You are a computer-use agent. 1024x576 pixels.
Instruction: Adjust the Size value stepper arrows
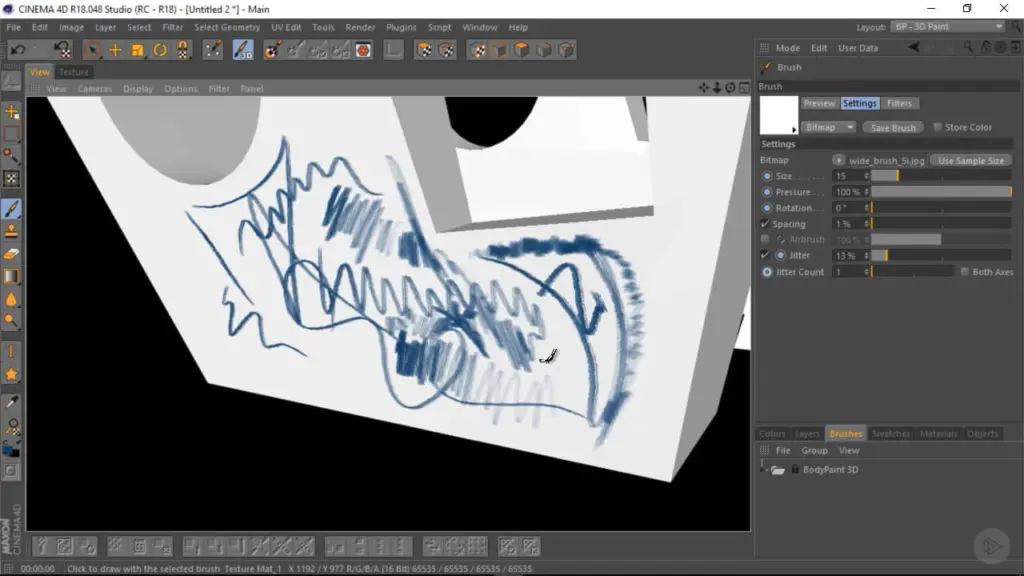coord(867,176)
